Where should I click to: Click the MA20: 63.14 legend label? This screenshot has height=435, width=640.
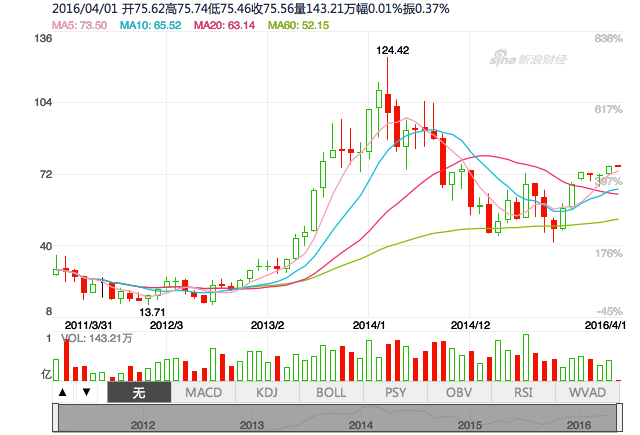coord(224,25)
